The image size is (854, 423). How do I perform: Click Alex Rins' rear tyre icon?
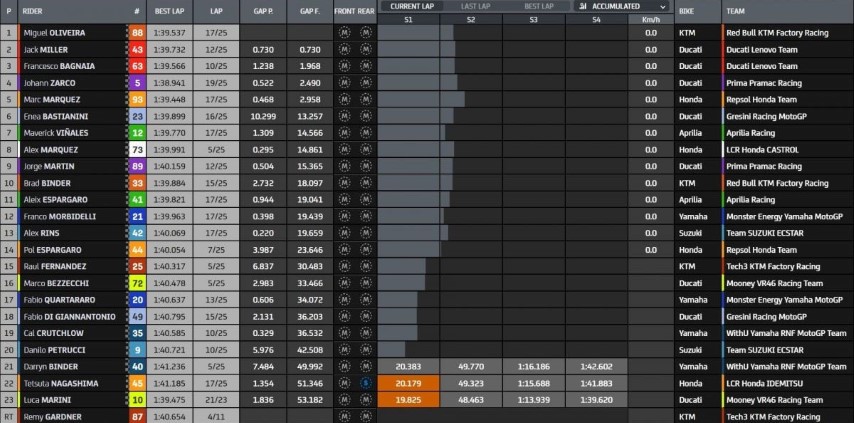[x=365, y=233]
